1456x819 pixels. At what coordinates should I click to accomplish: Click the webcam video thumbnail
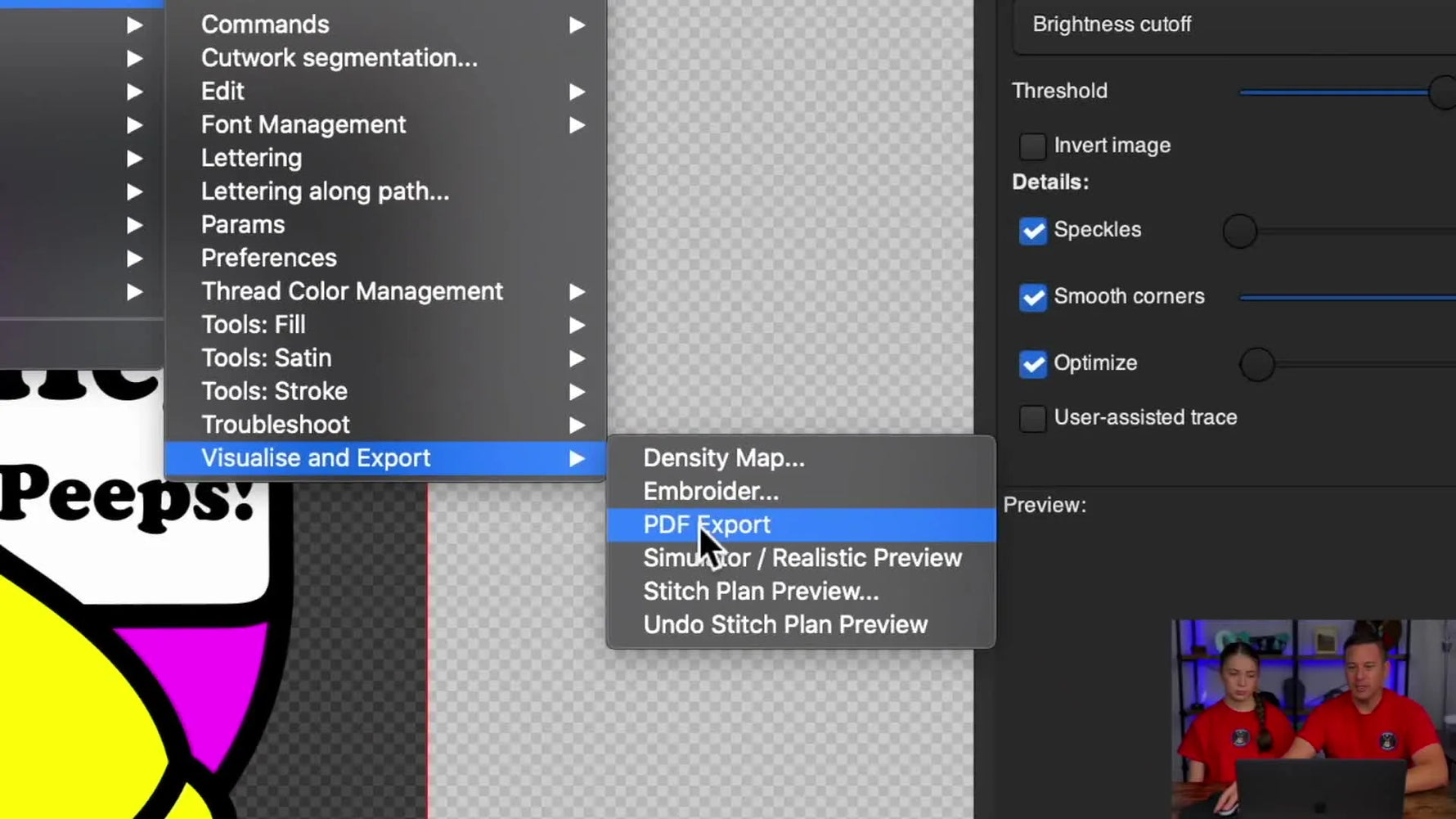pos(1314,719)
